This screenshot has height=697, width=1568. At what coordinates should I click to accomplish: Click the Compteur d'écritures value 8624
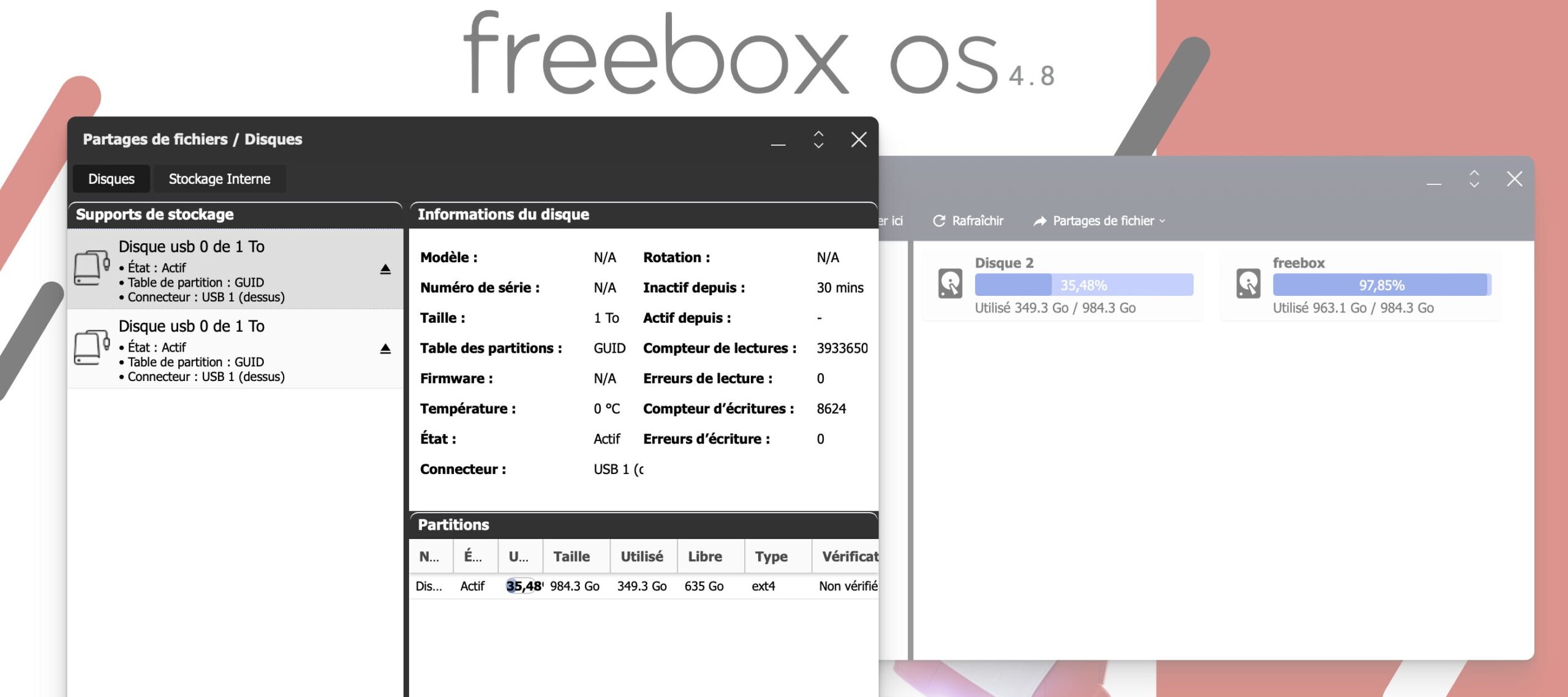coord(831,409)
